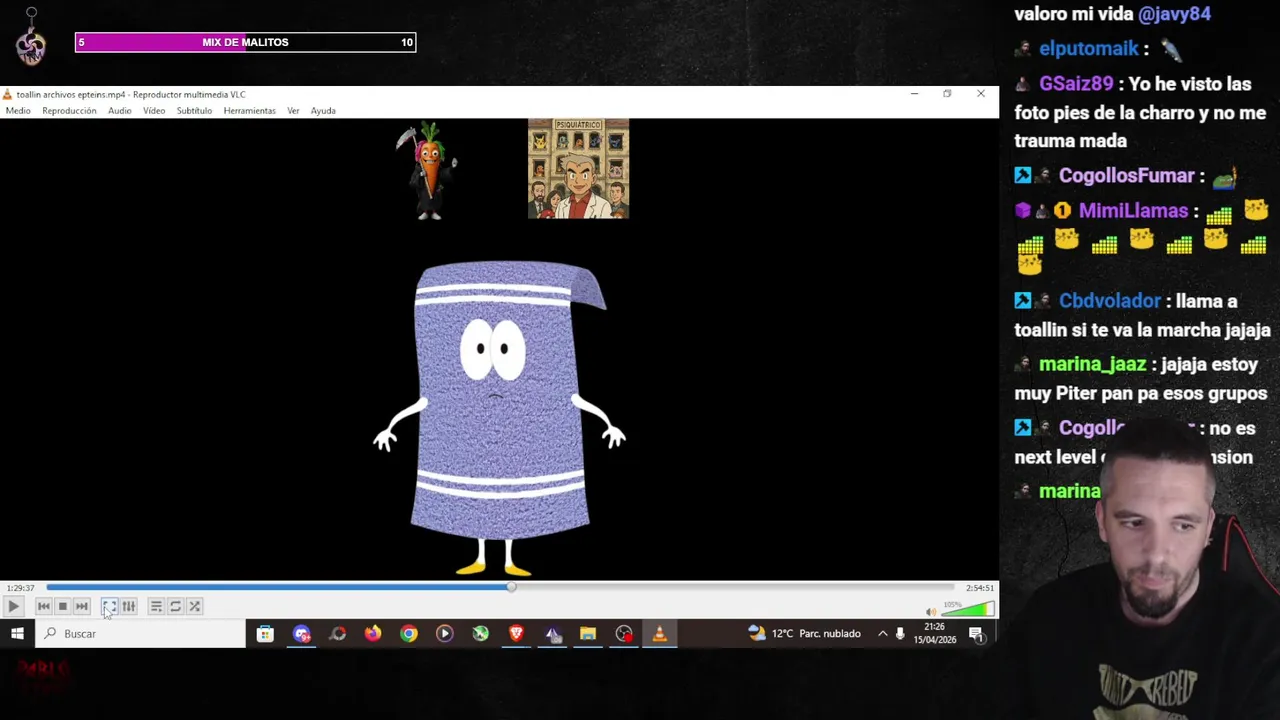Expand hidden system tray icons
The width and height of the screenshot is (1280, 720).
pyautogui.click(x=882, y=633)
